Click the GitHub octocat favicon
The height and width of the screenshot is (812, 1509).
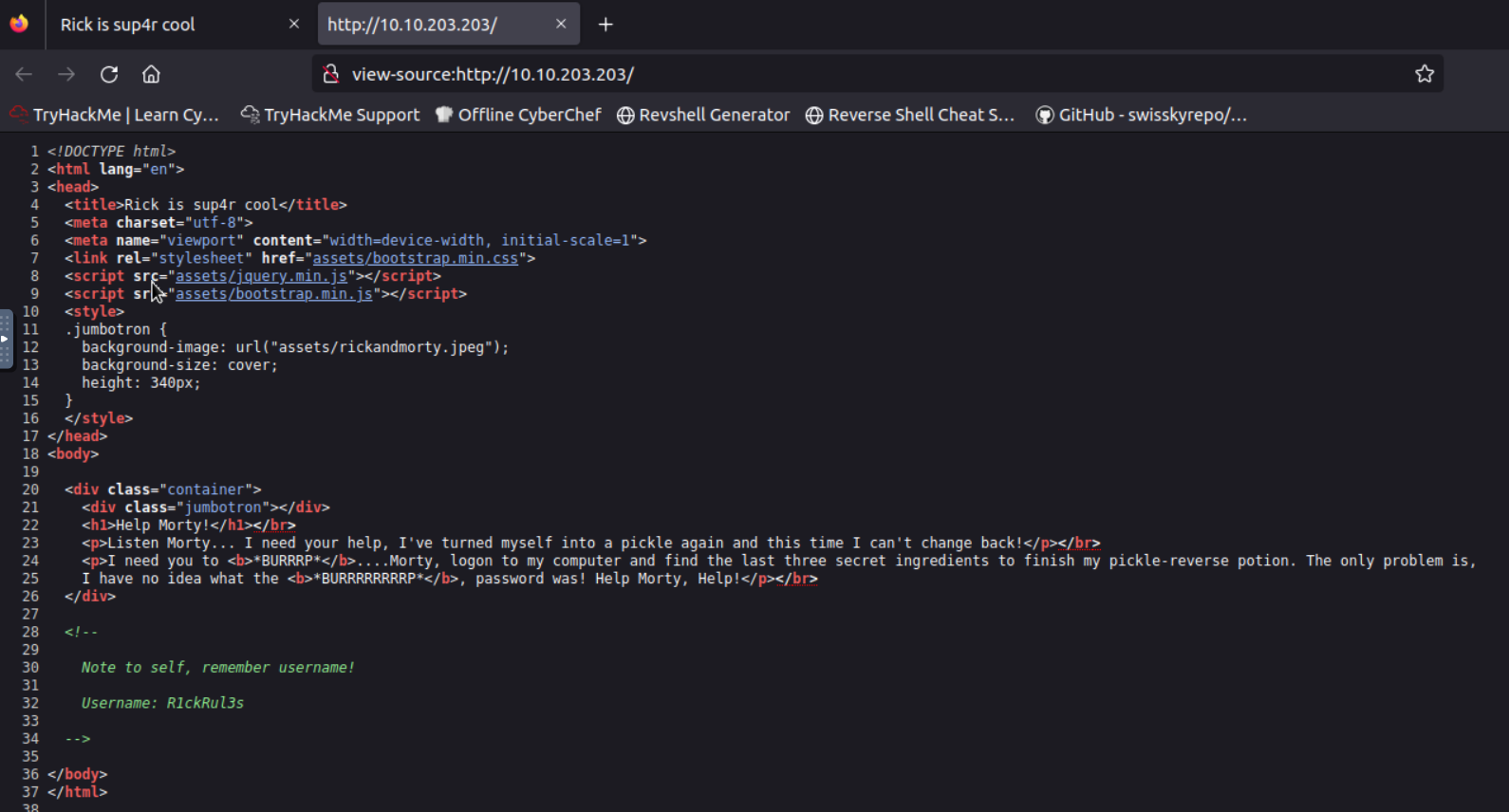point(1045,115)
